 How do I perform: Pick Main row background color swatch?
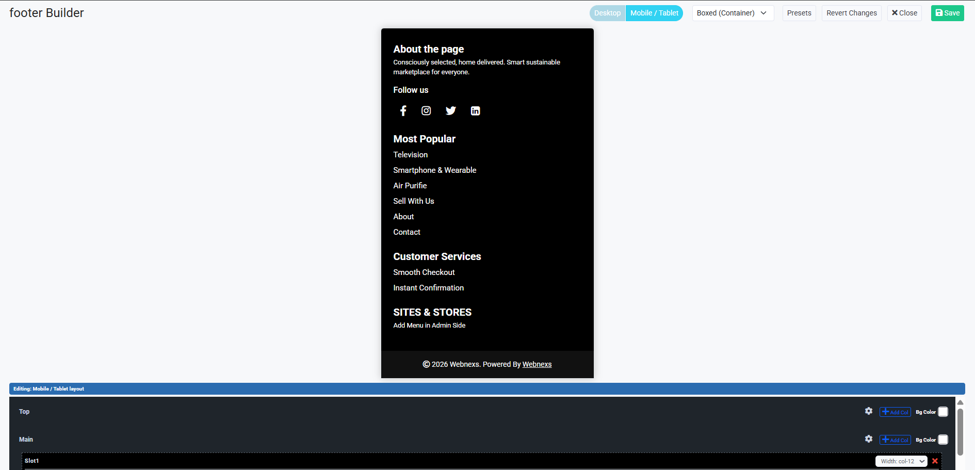(x=943, y=440)
